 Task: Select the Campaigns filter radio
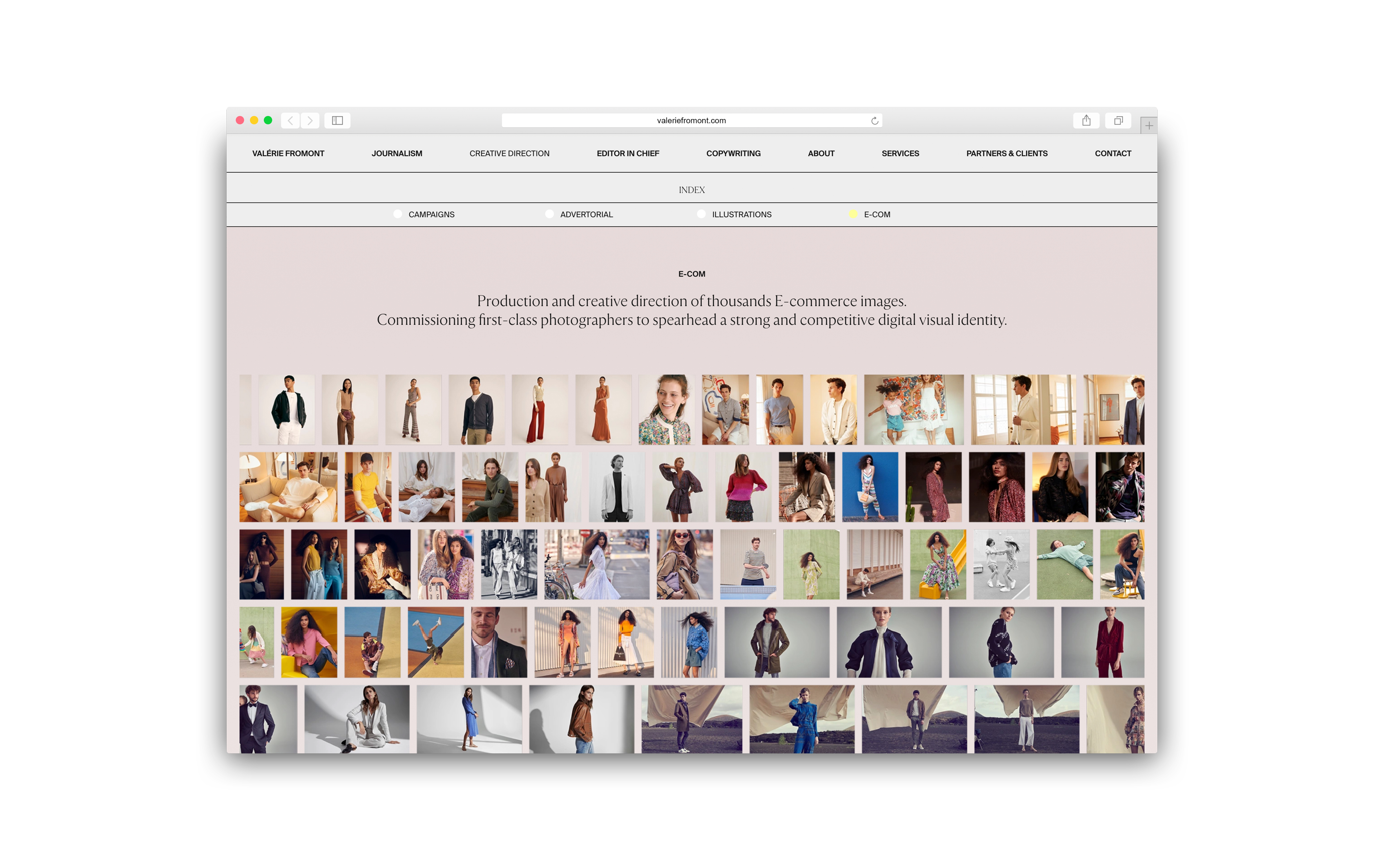click(397, 214)
